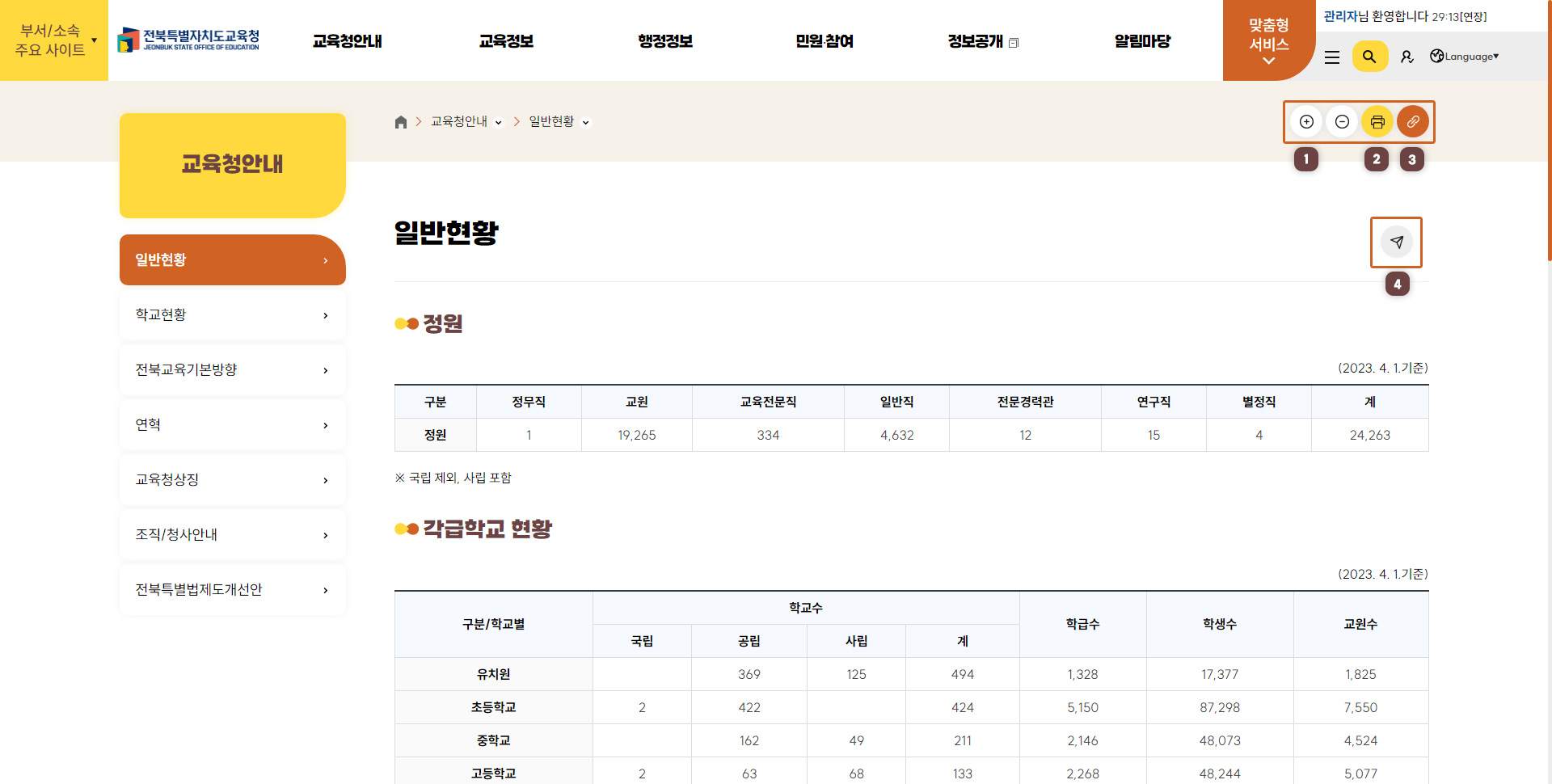The image size is (1552, 784).
Task: Click the session extend 연장 button
Action: pos(1474,17)
